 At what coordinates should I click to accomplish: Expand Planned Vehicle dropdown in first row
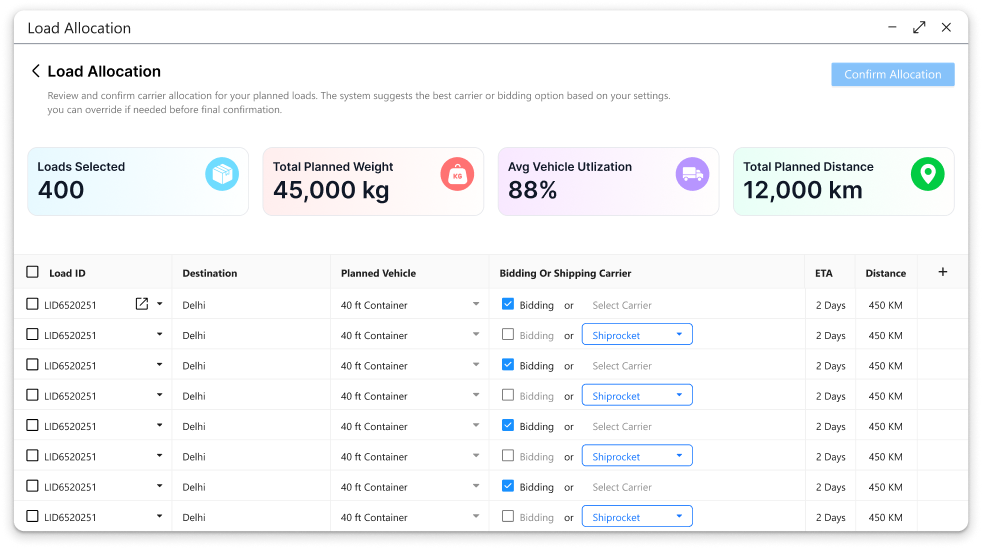pos(476,305)
